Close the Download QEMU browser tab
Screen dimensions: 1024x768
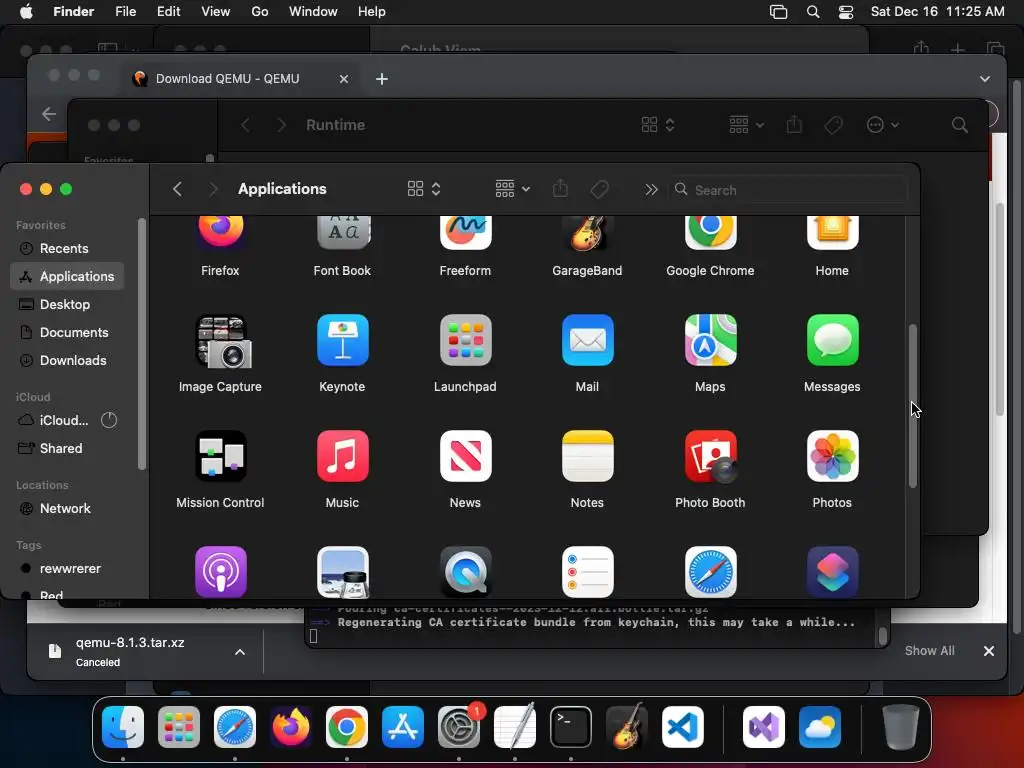pyautogui.click(x=344, y=79)
